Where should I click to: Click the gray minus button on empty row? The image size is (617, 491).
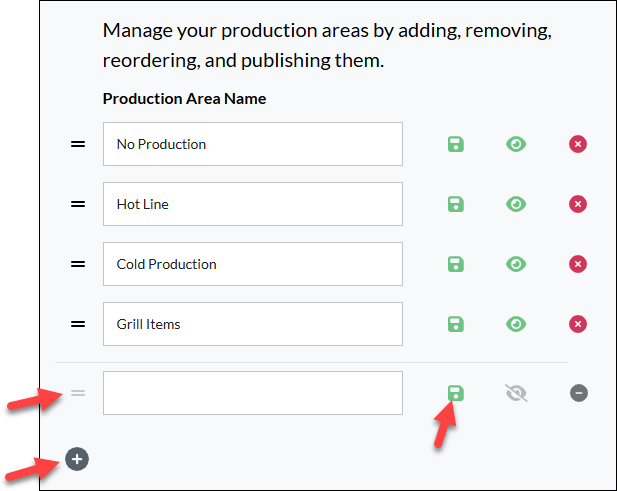click(579, 393)
